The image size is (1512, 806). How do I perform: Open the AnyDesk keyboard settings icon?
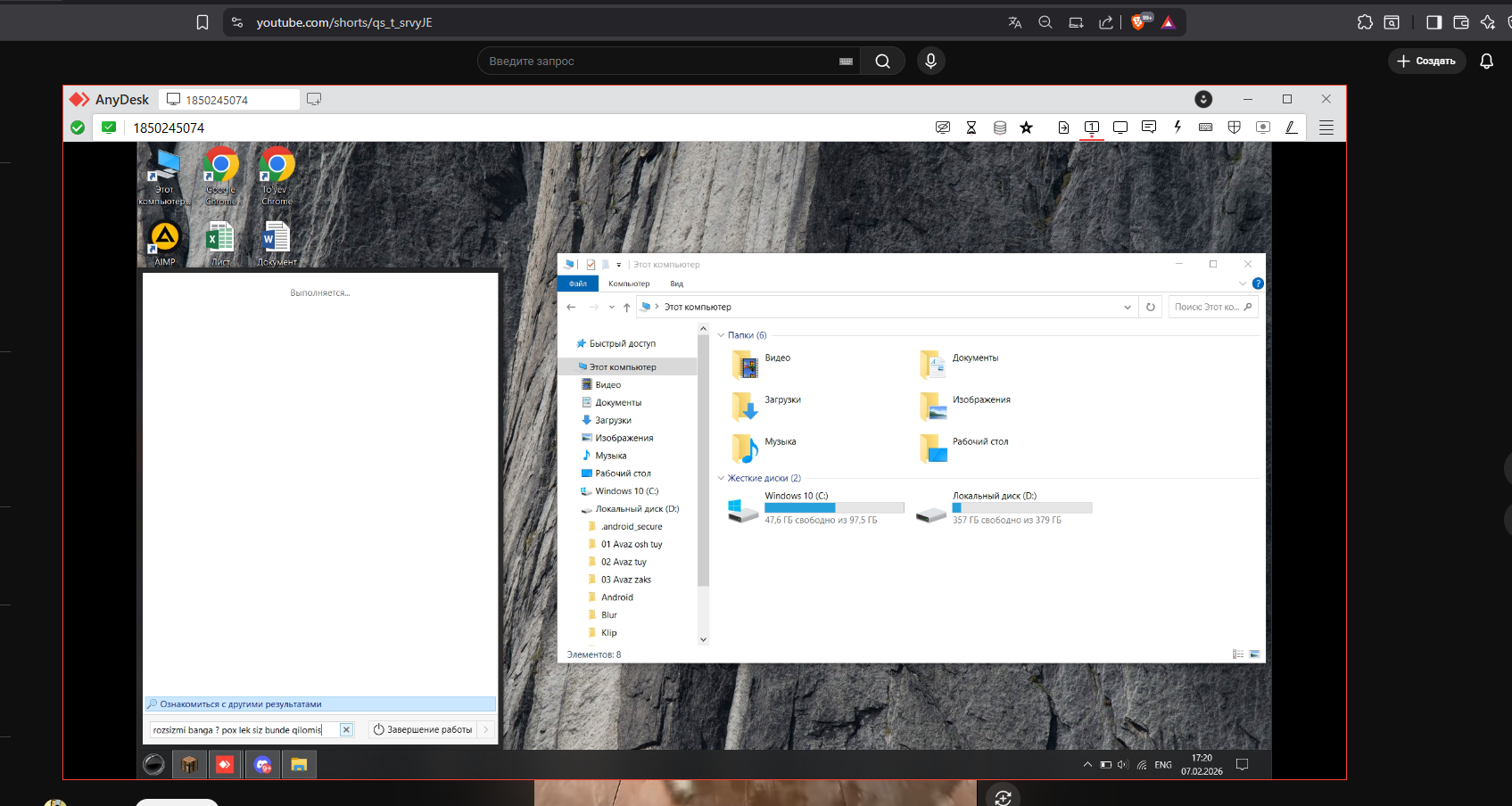click(x=1206, y=127)
